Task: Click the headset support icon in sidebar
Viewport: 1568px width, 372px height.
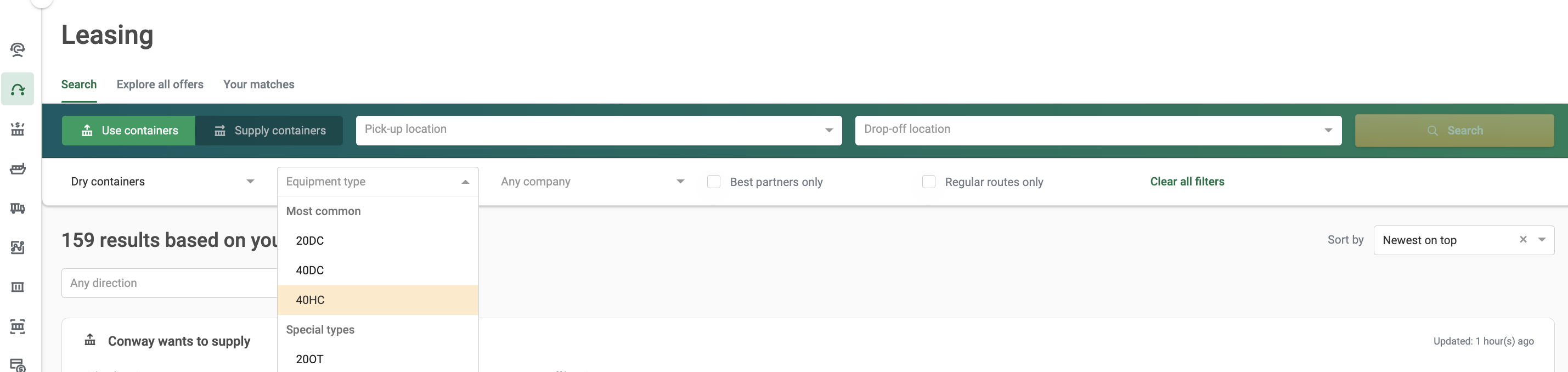Action: pyautogui.click(x=18, y=50)
